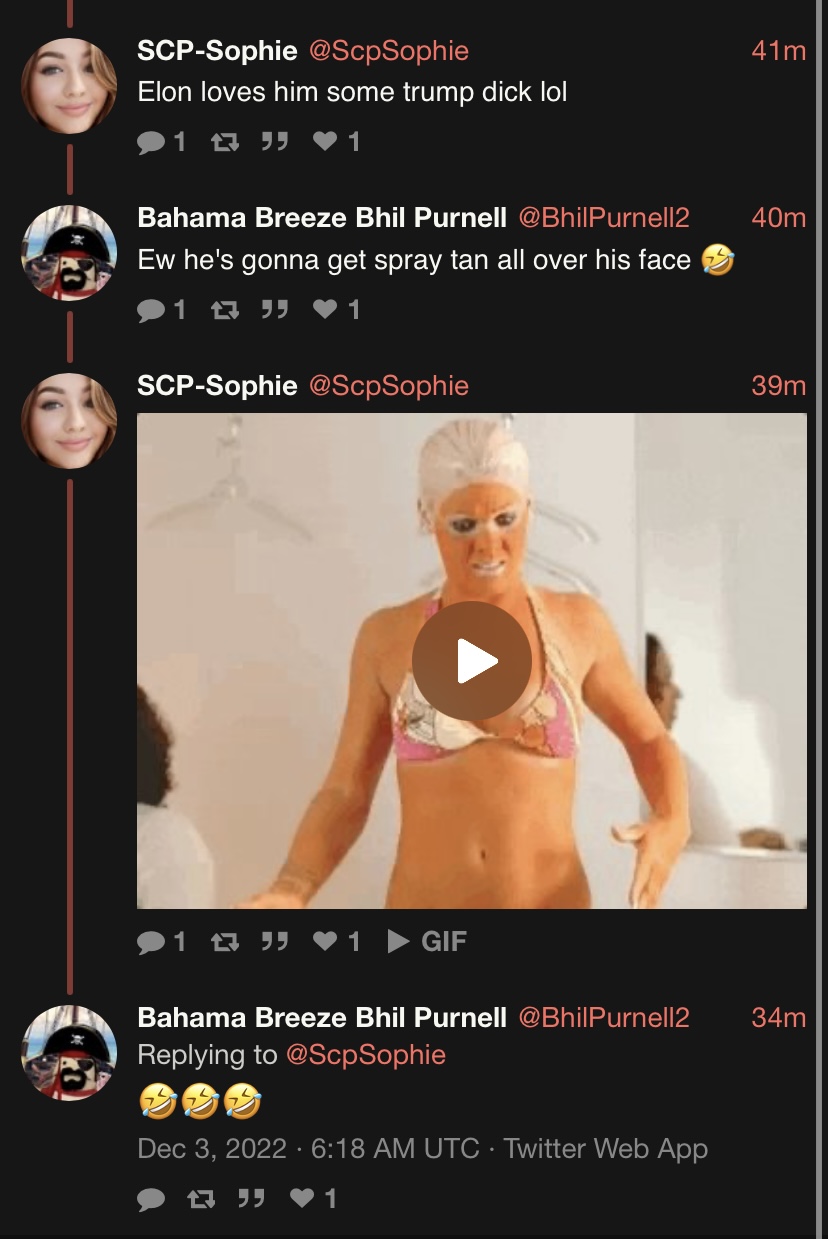Retweet the laughing emoji reply tweet
The height and width of the screenshot is (1239, 828).
click(202, 1198)
